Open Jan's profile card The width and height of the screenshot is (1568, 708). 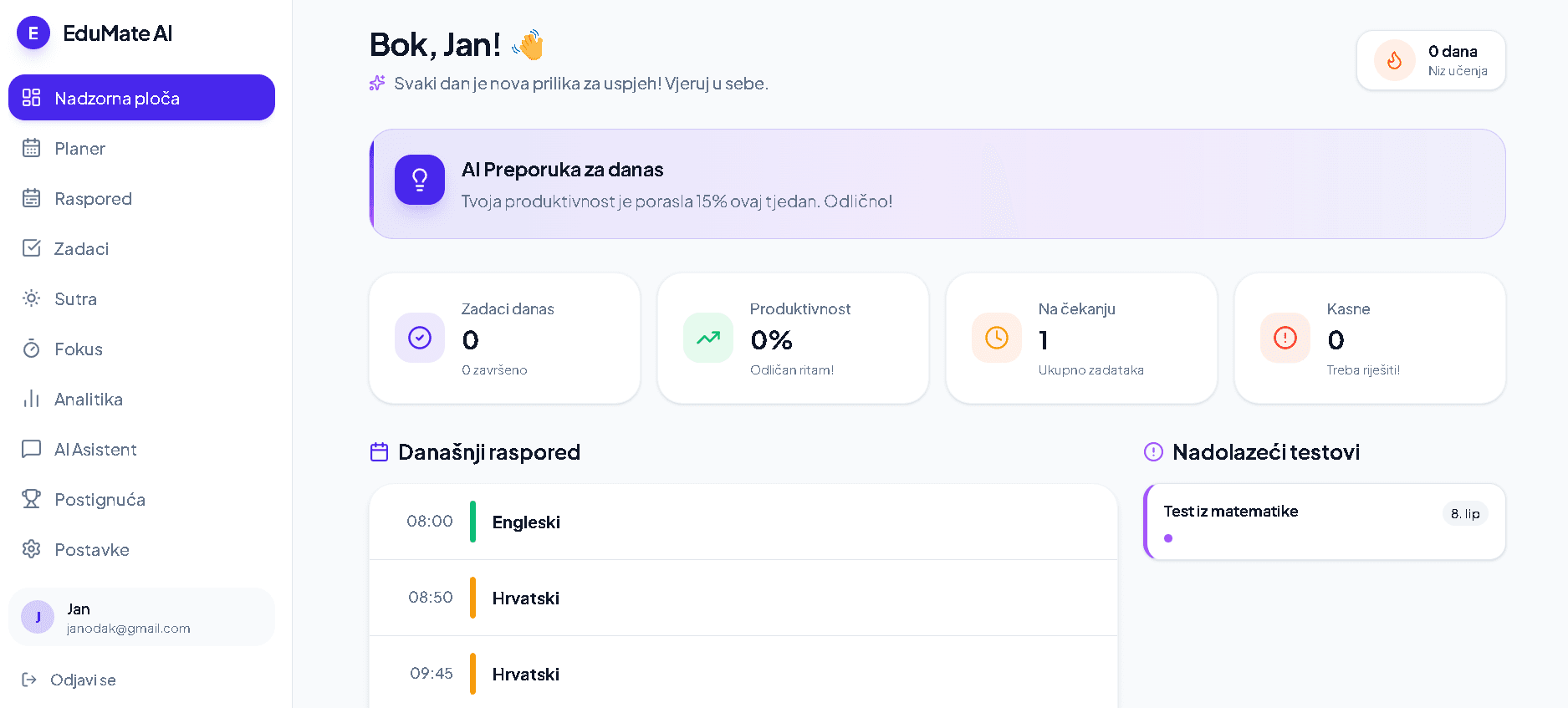pyautogui.click(x=141, y=617)
